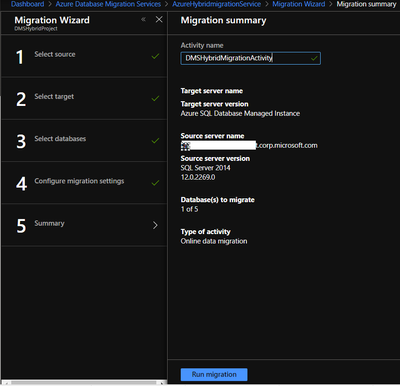Click the DMSHybridProject subtitle

click(36, 29)
